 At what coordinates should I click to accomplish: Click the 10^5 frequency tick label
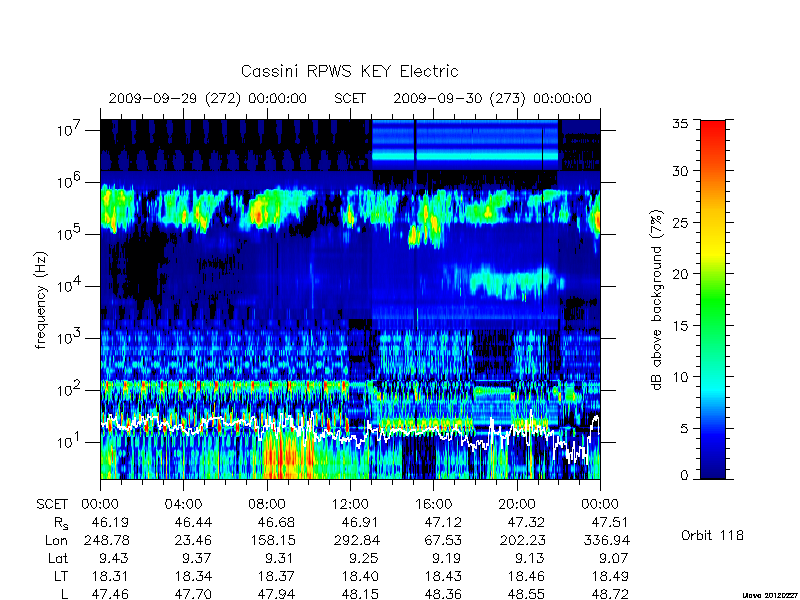coord(70,233)
